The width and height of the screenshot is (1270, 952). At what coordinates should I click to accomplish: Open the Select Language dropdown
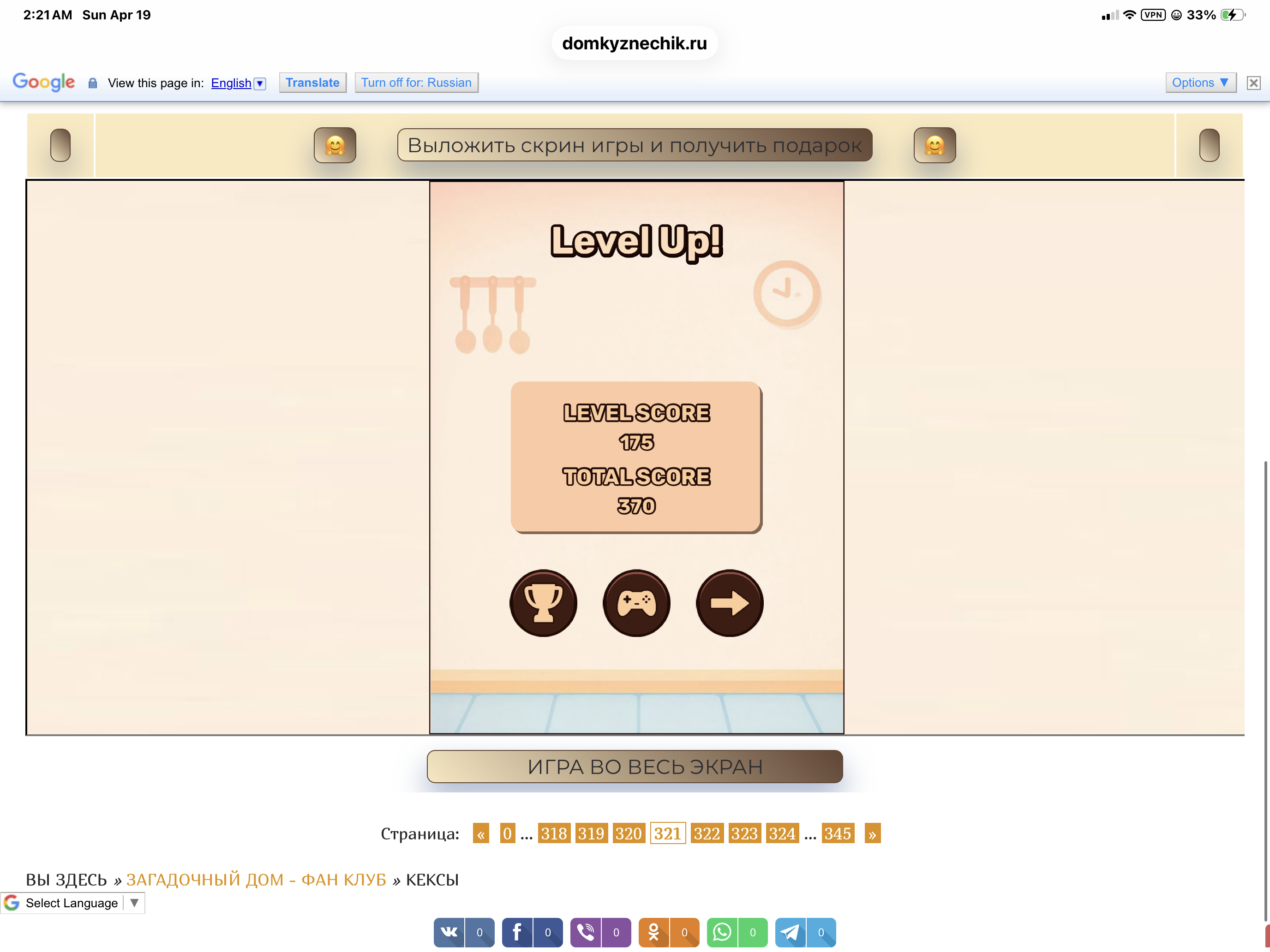pyautogui.click(x=72, y=903)
